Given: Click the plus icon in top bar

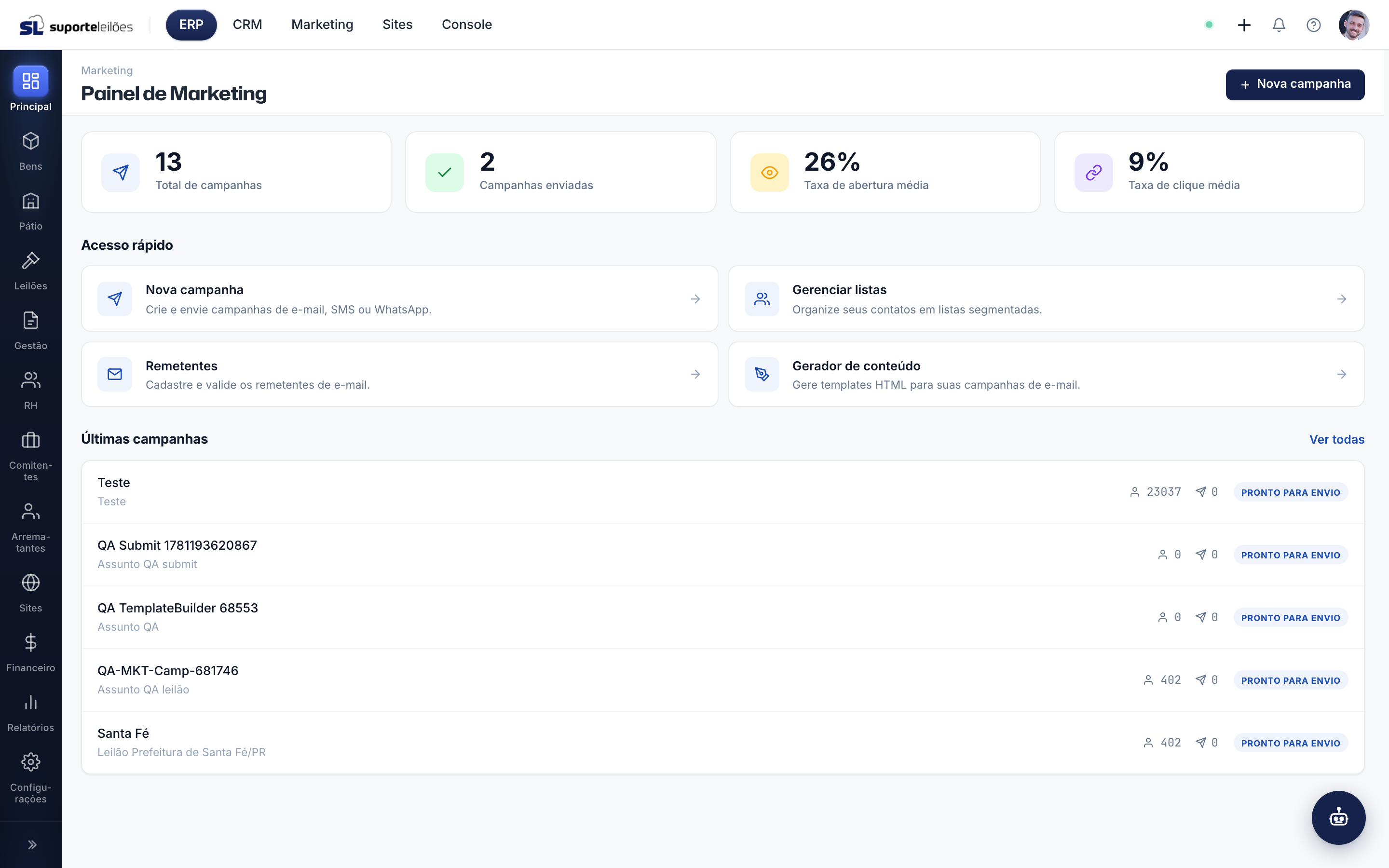Looking at the screenshot, I should [1244, 25].
